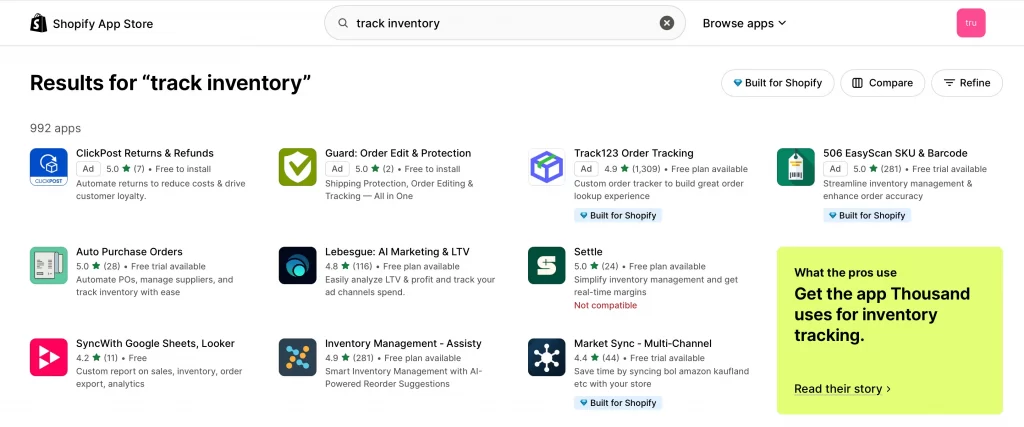Open the Market Sync - Multi-Channel icon
Image resolution: width=1024 pixels, height=427 pixels.
(547, 357)
